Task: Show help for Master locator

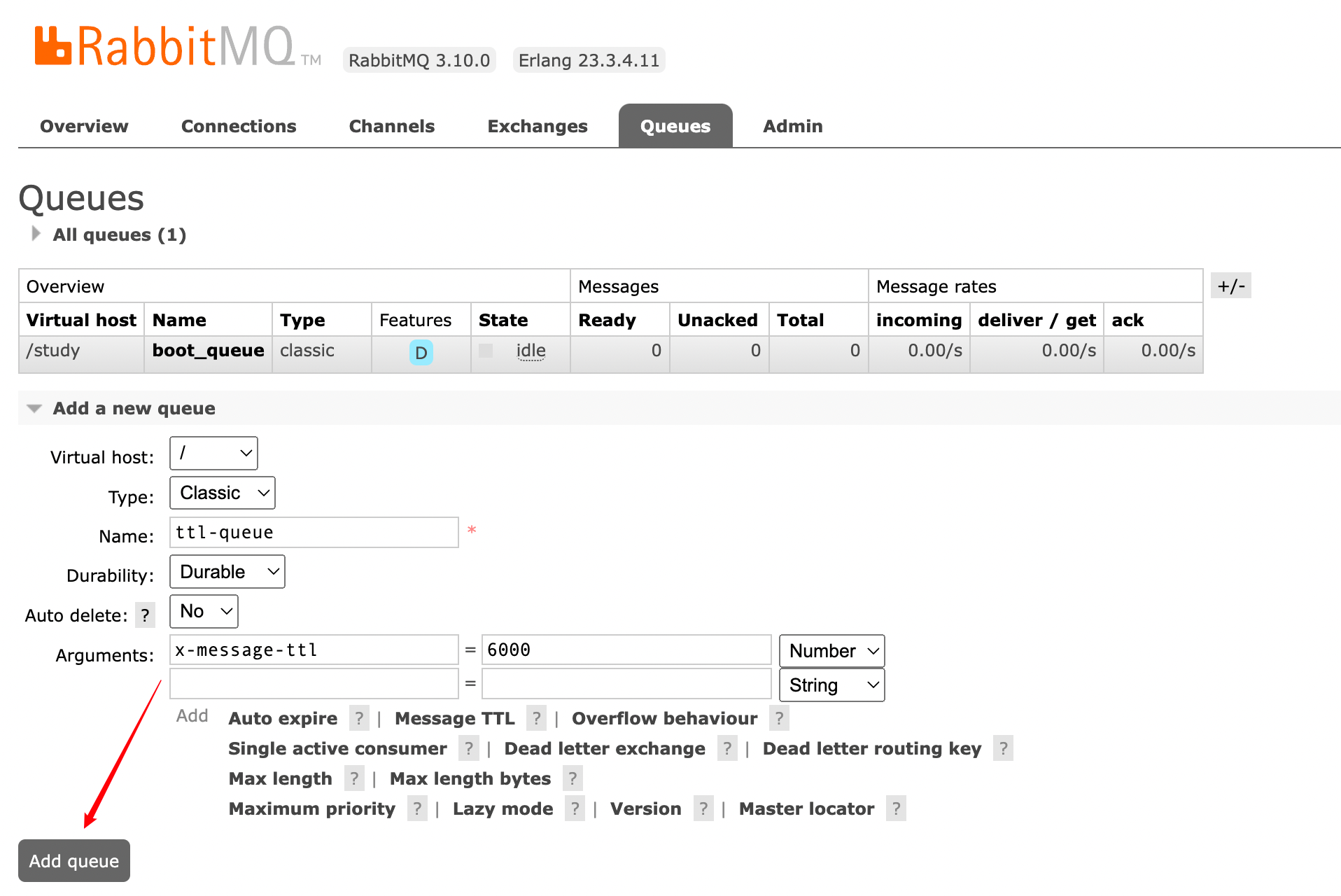Action: coord(896,808)
